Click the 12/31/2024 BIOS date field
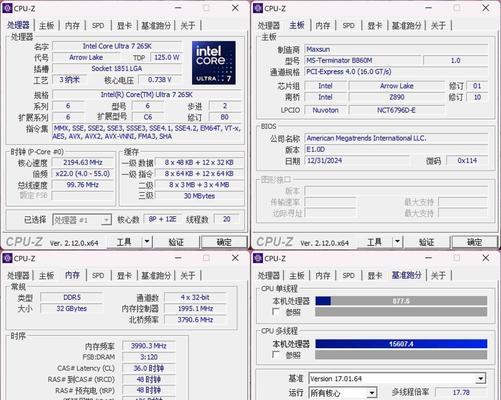Screen dimensions: 501x400 [357, 161]
